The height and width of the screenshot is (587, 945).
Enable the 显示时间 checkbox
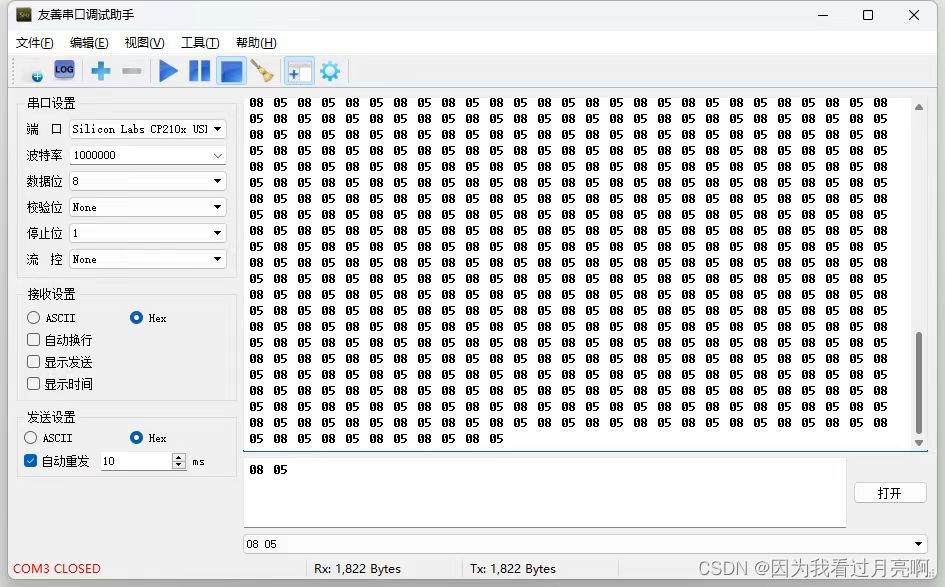point(34,384)
